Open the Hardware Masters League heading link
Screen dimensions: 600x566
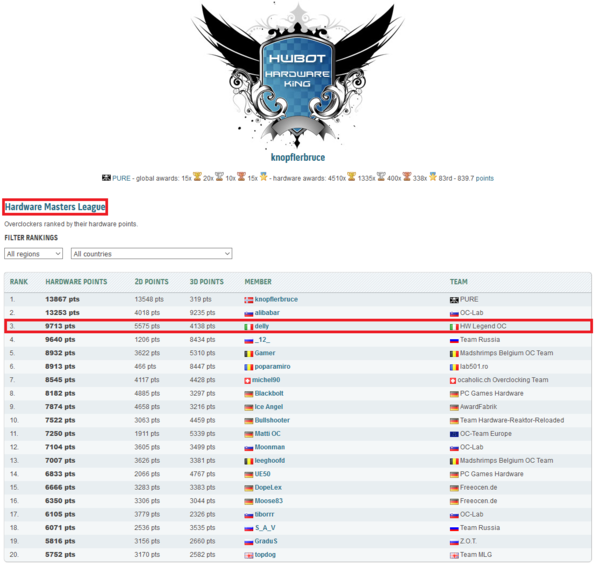click(55, 207)
